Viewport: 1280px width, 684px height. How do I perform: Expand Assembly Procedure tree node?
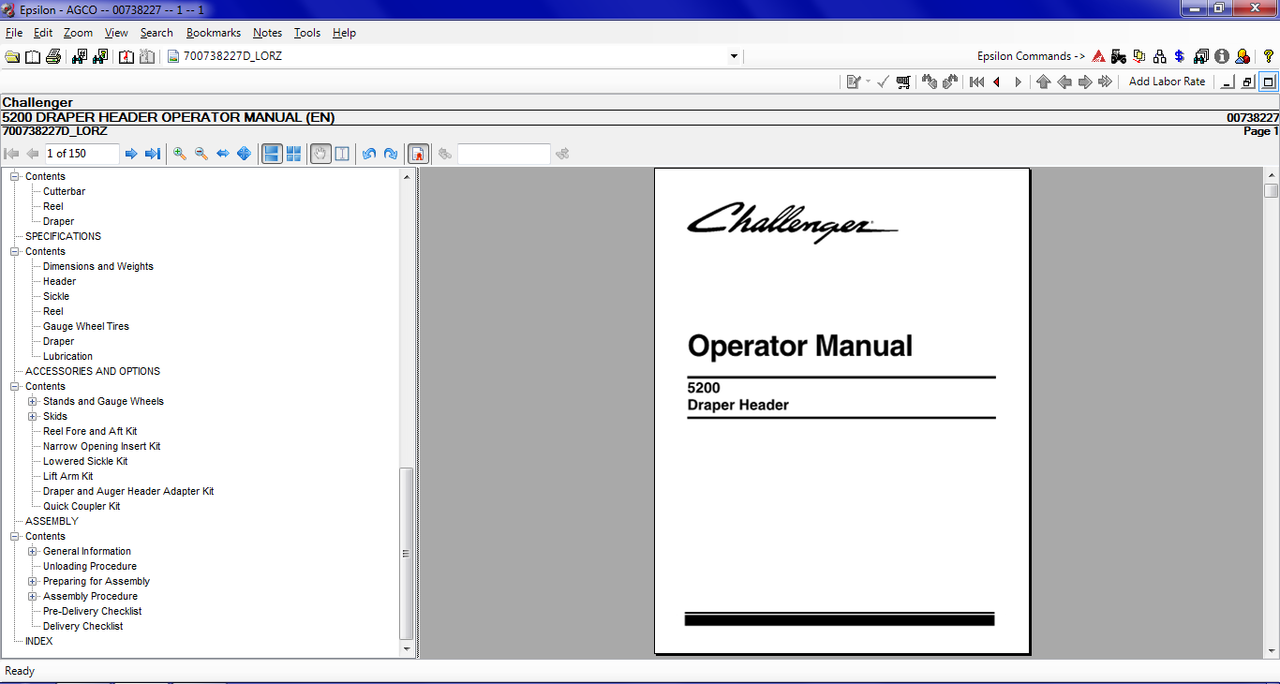tap(32, 596)
